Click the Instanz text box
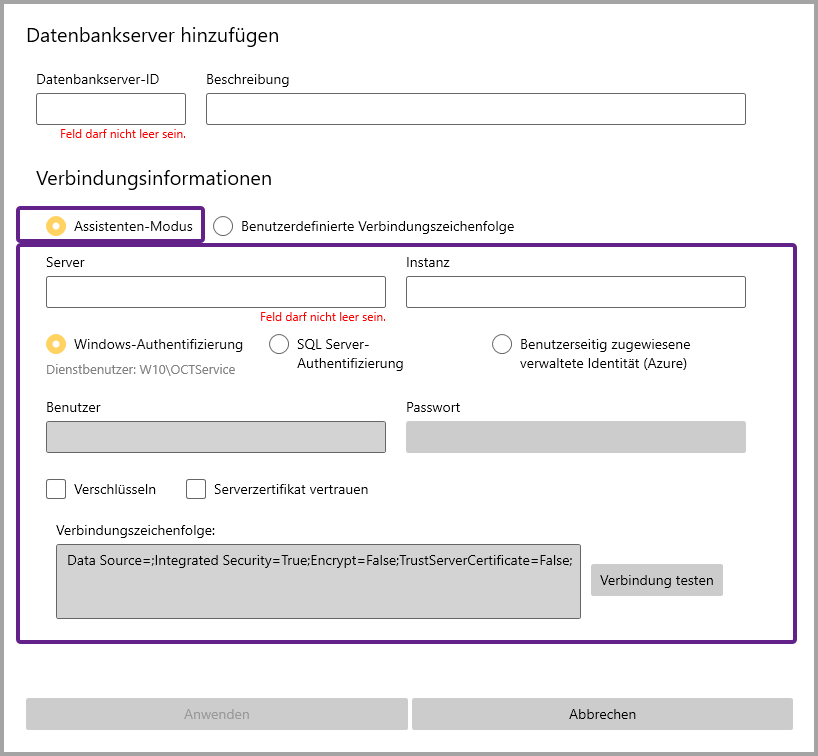 point(575,292)
